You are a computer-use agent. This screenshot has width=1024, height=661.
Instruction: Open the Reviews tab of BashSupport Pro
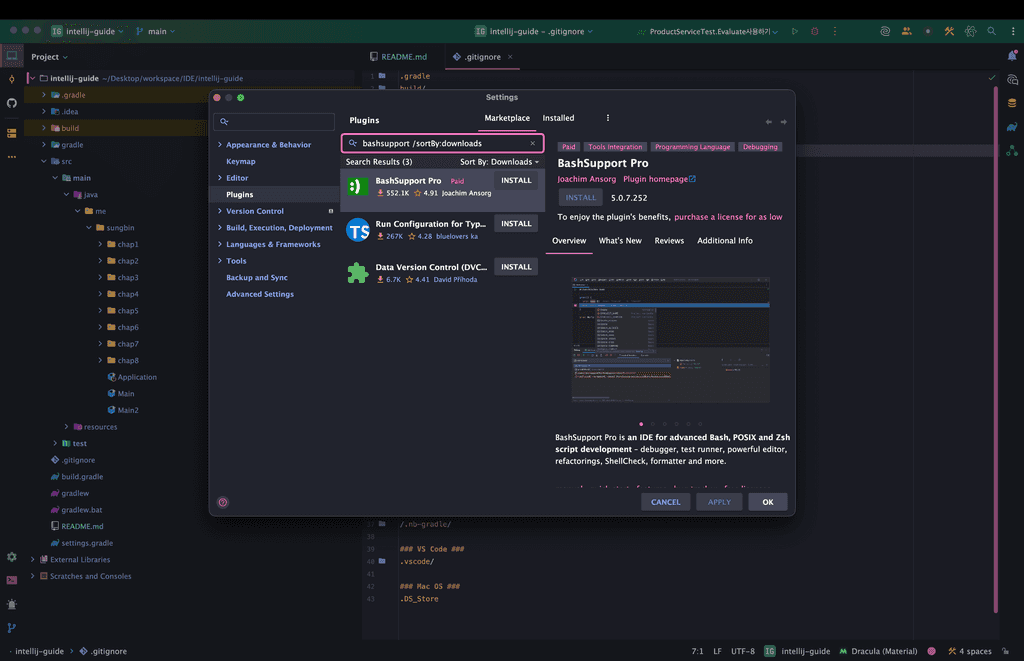(669, 241)
